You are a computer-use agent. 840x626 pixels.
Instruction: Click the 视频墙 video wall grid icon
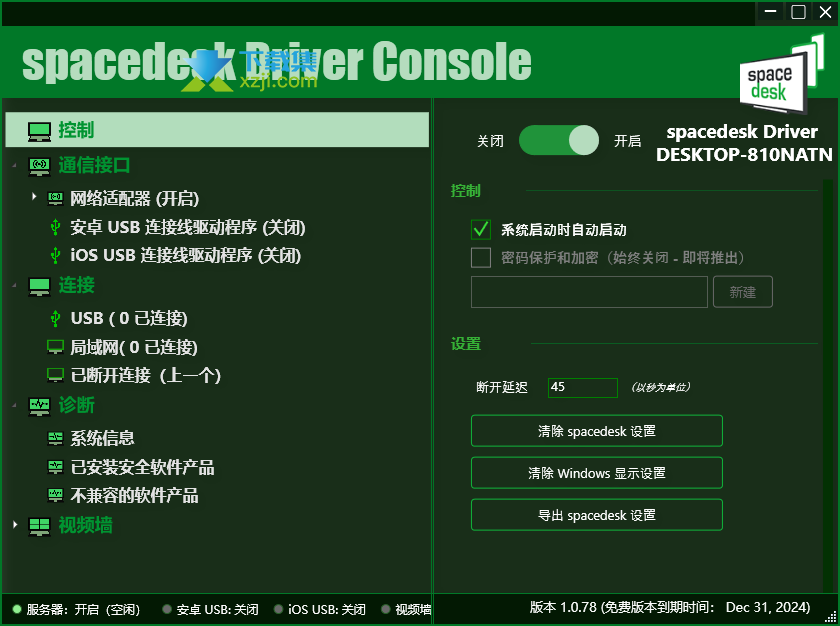tap(39, 526)
